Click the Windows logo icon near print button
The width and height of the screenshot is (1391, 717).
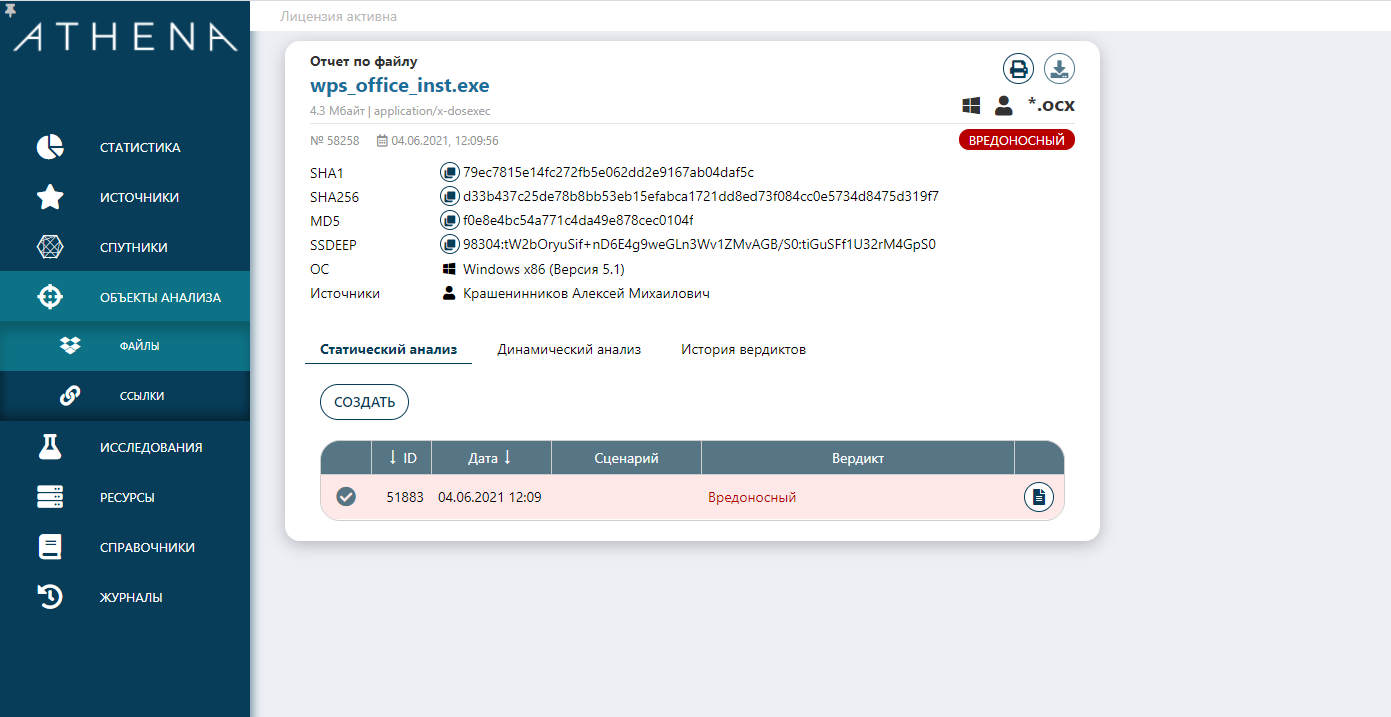pyautogui.click(x=970, y=105)
